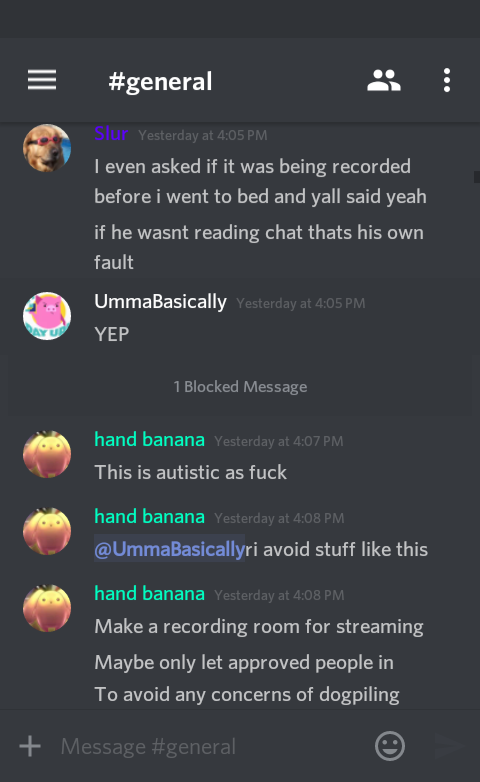Open the hamburger navigation menu
The width and height of the screenshot is (480, 782).
tap(42, 80)
